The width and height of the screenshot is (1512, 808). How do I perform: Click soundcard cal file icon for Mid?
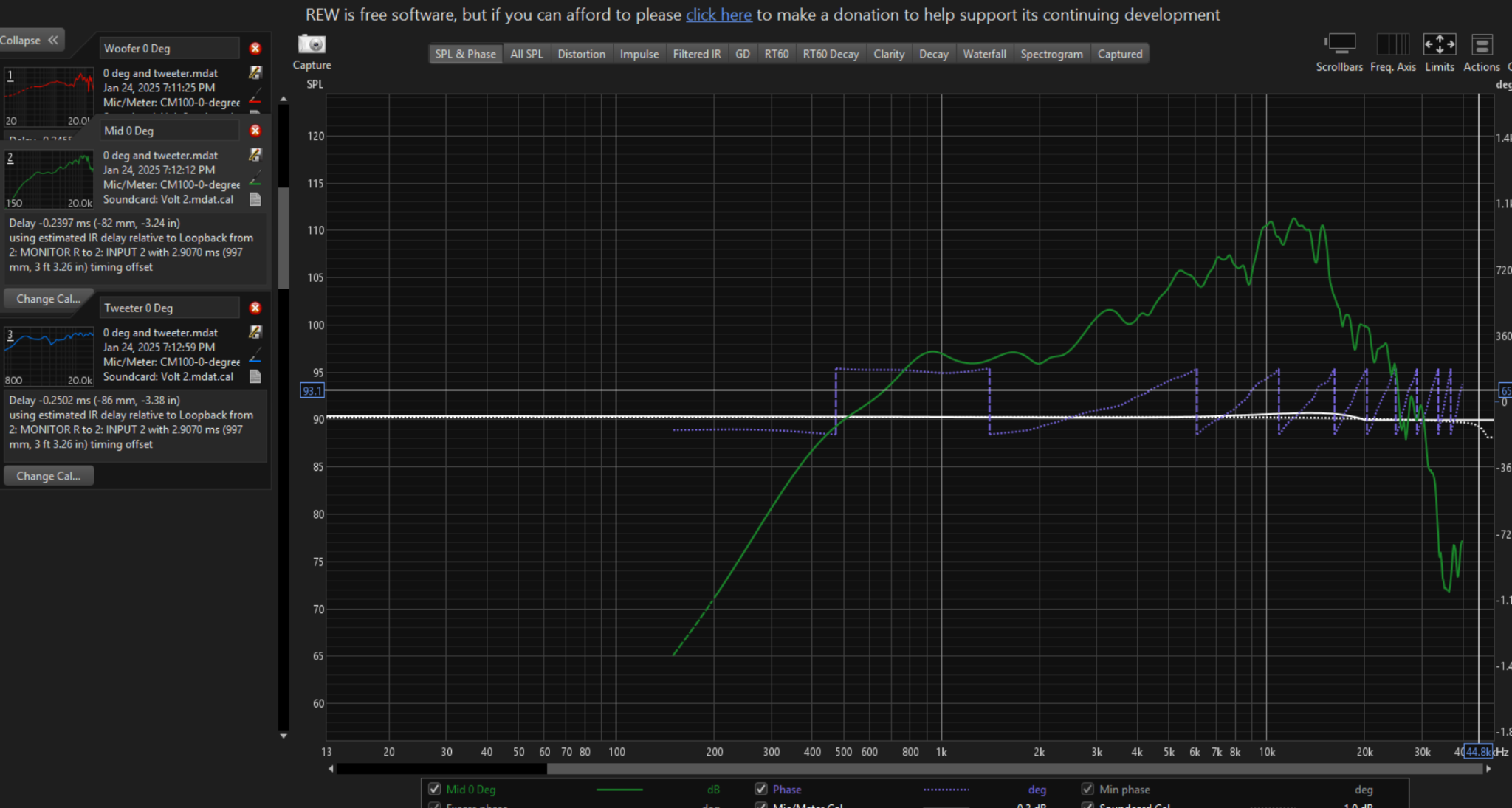tap(255, 199)
